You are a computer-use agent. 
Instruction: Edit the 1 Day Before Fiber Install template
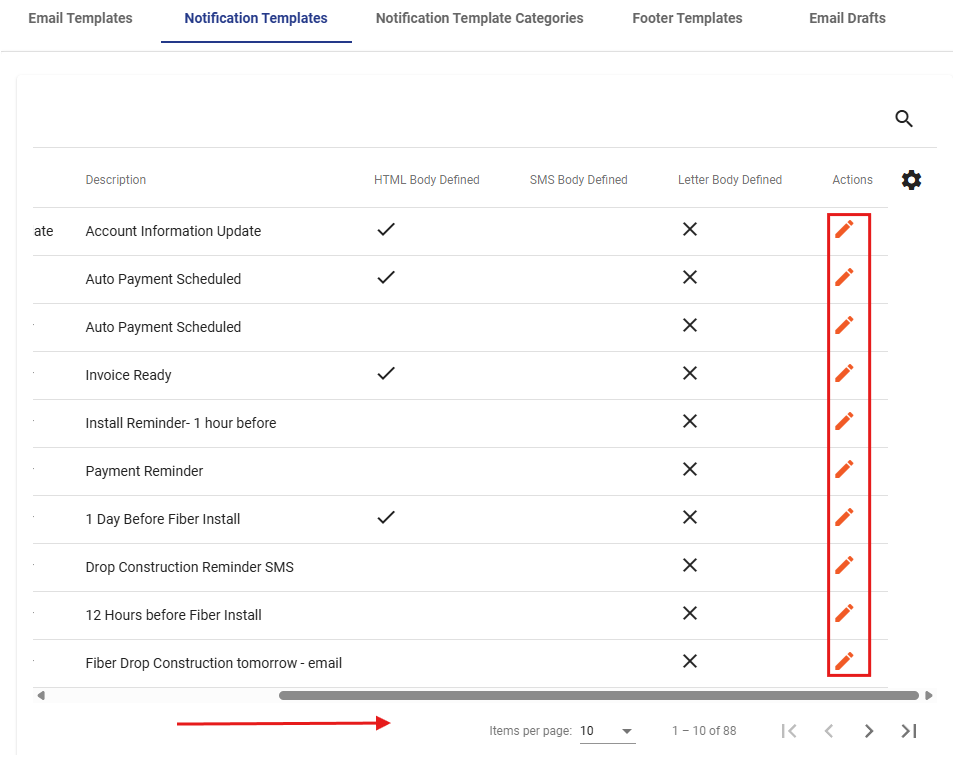click(844, 517)
